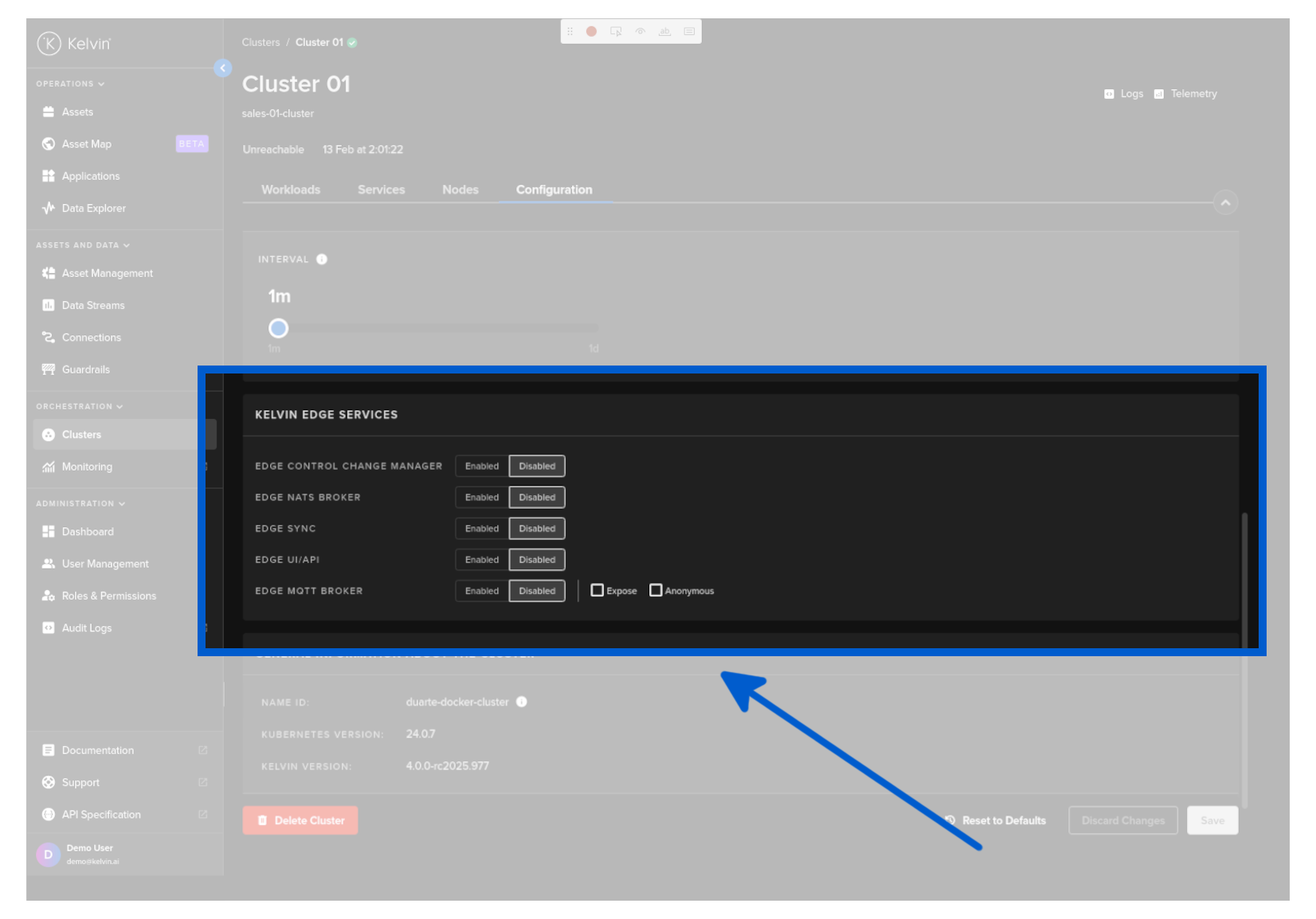The height and width of the screenshot is (919, 1316).
Task: Switch to the Workloads tab
Action: click(291, 190)
